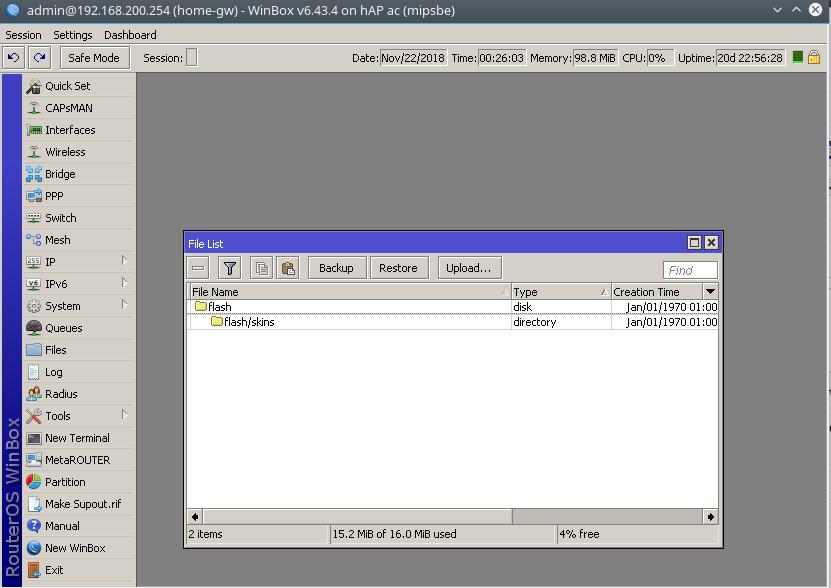The width and height of the screenshot is (831, 588).
Task: Launch a New Terminal
Action: (x=77, y=438)
